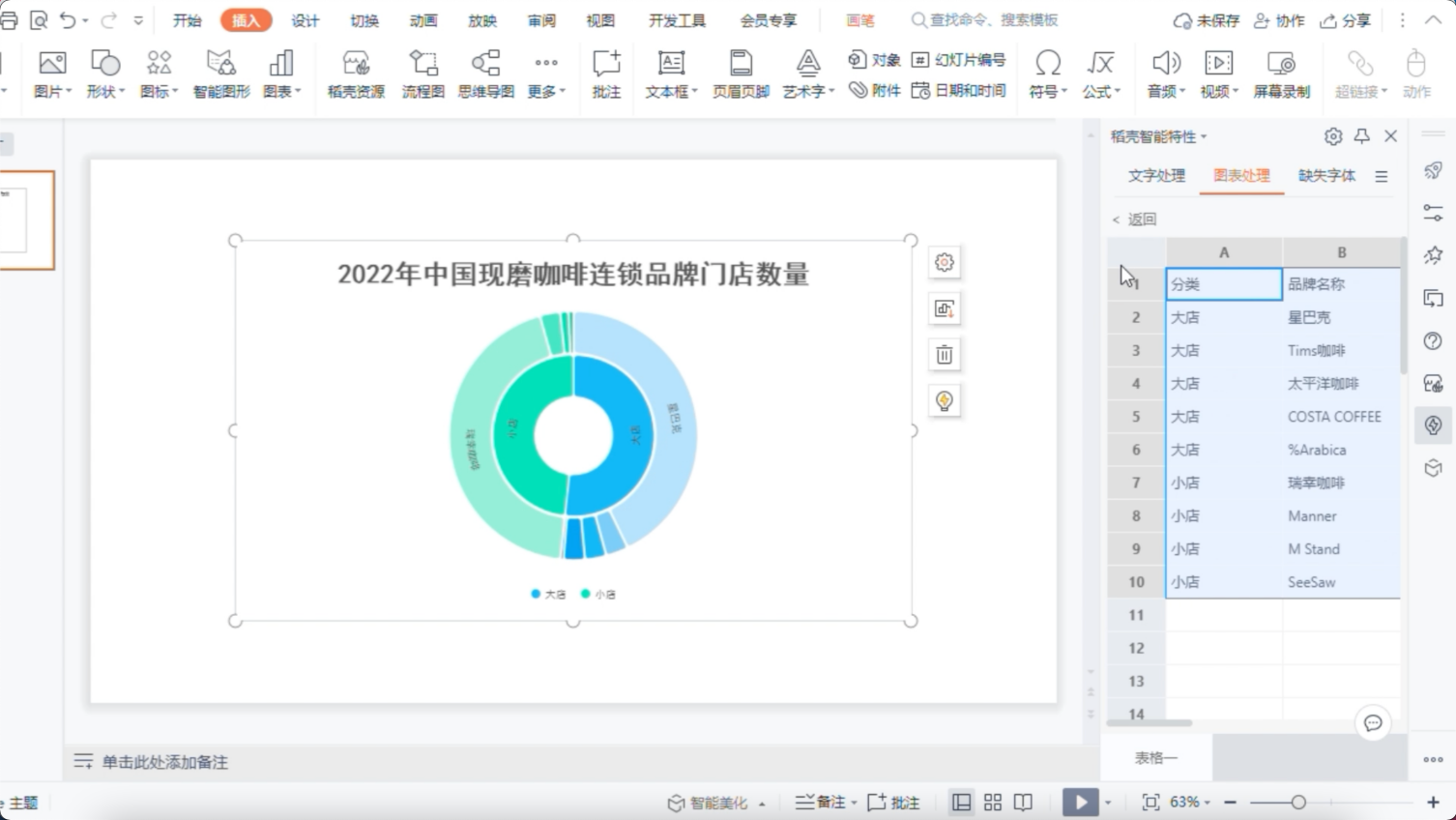Screen dimensions: 1456x820
Task: Open the 切换 (Transitions) ribbon tab
Action: tap(364, 20)
